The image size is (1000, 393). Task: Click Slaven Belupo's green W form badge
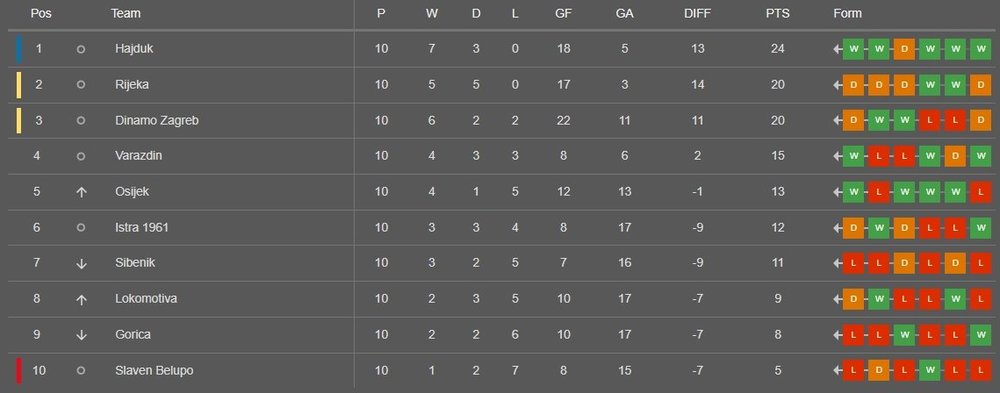tap(930, 371)
